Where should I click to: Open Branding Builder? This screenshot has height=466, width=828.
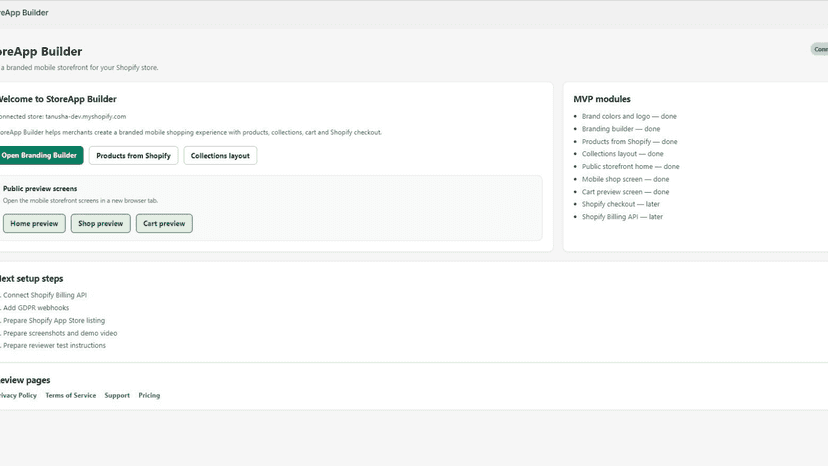39,155
